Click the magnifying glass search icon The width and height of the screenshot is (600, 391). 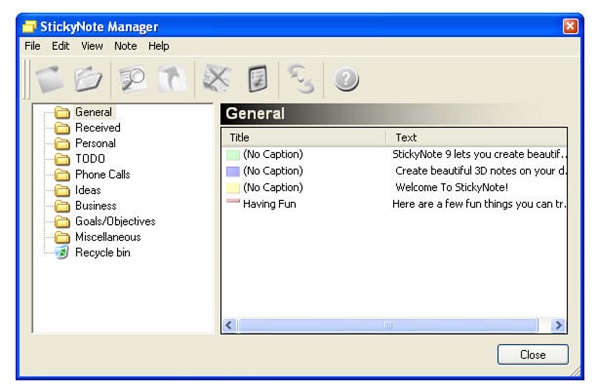tap(133, 79)
